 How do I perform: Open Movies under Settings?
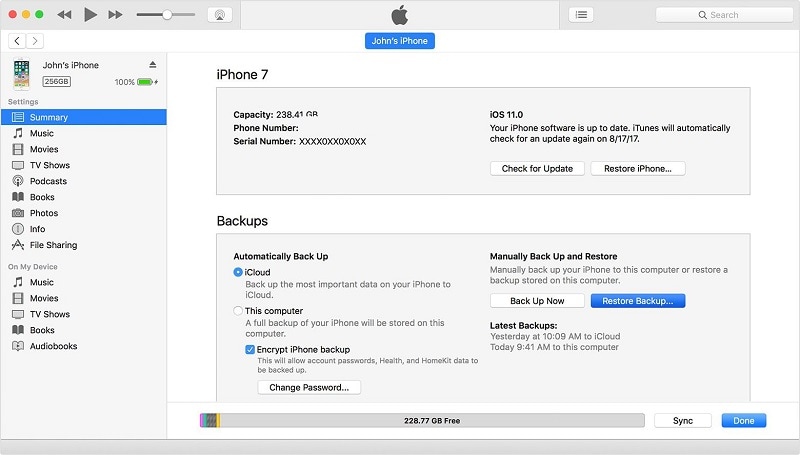coord(84,149)
